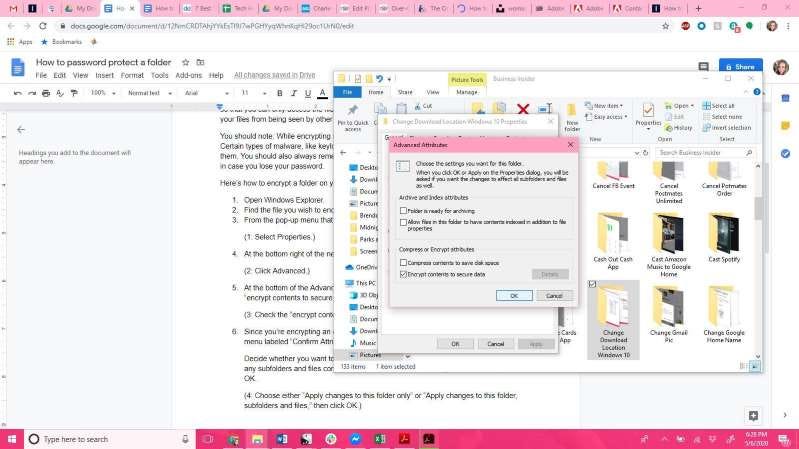
Task: Expand Easy access dropdown in Explorer
Action: tap(606, 117)
